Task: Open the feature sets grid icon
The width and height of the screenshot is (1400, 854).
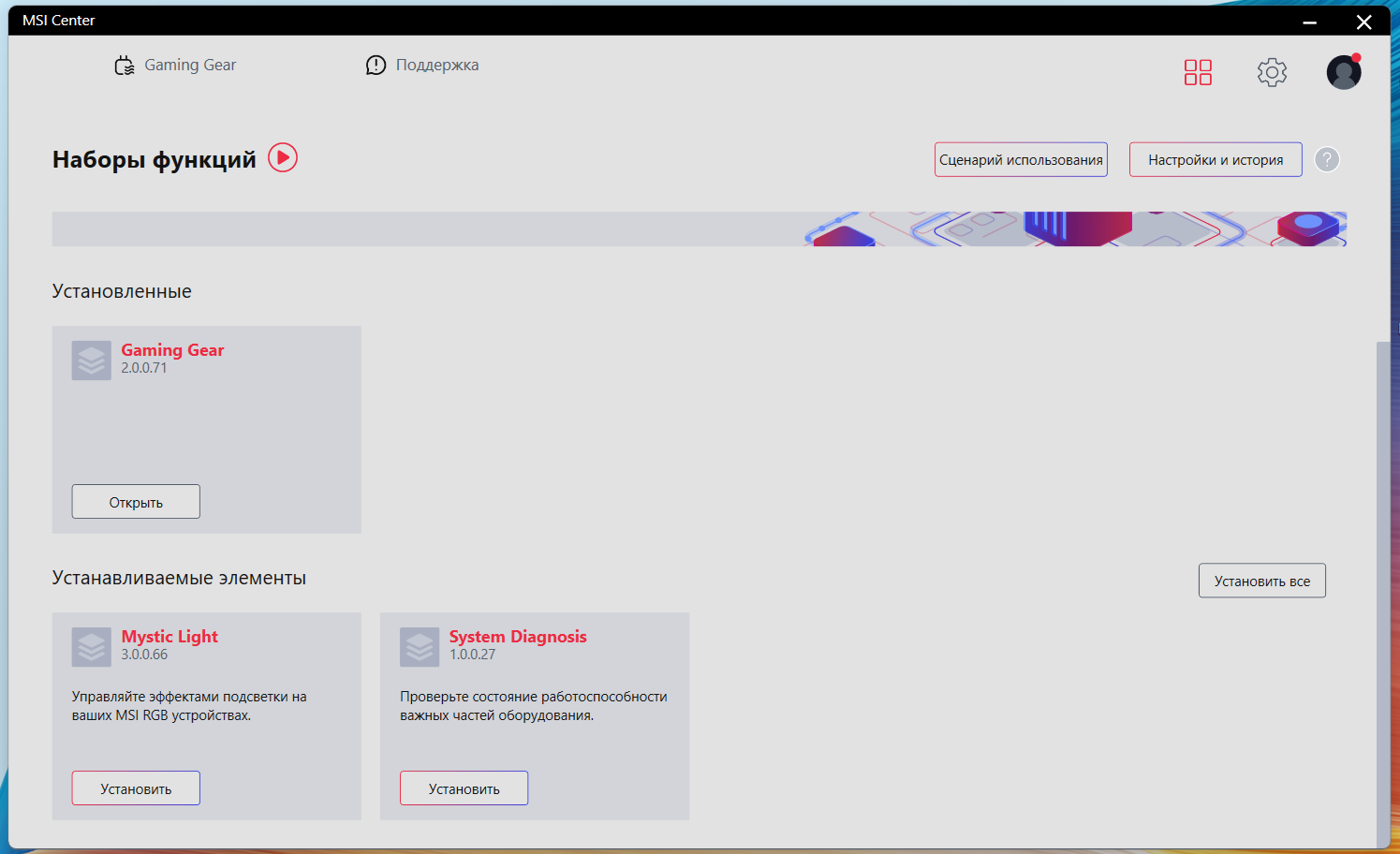Action: pyautogui.click(x=1198, y=72)
